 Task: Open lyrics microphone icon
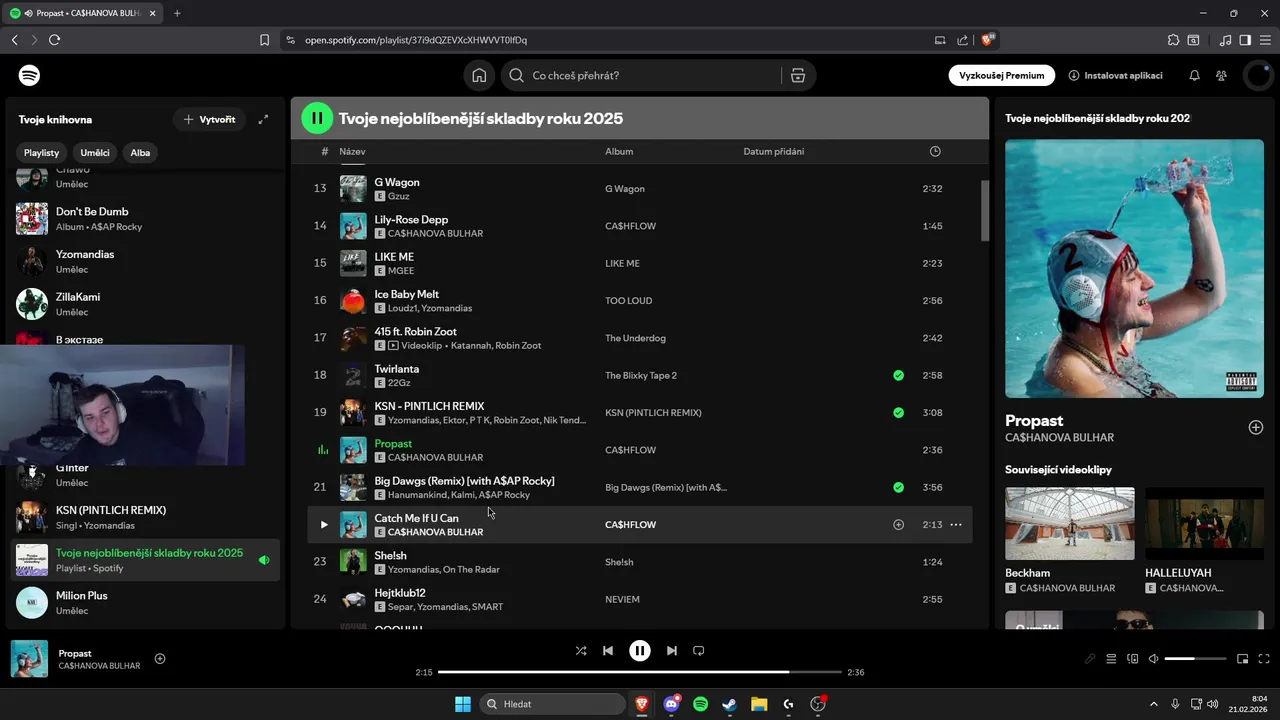tap(1090, 659)
